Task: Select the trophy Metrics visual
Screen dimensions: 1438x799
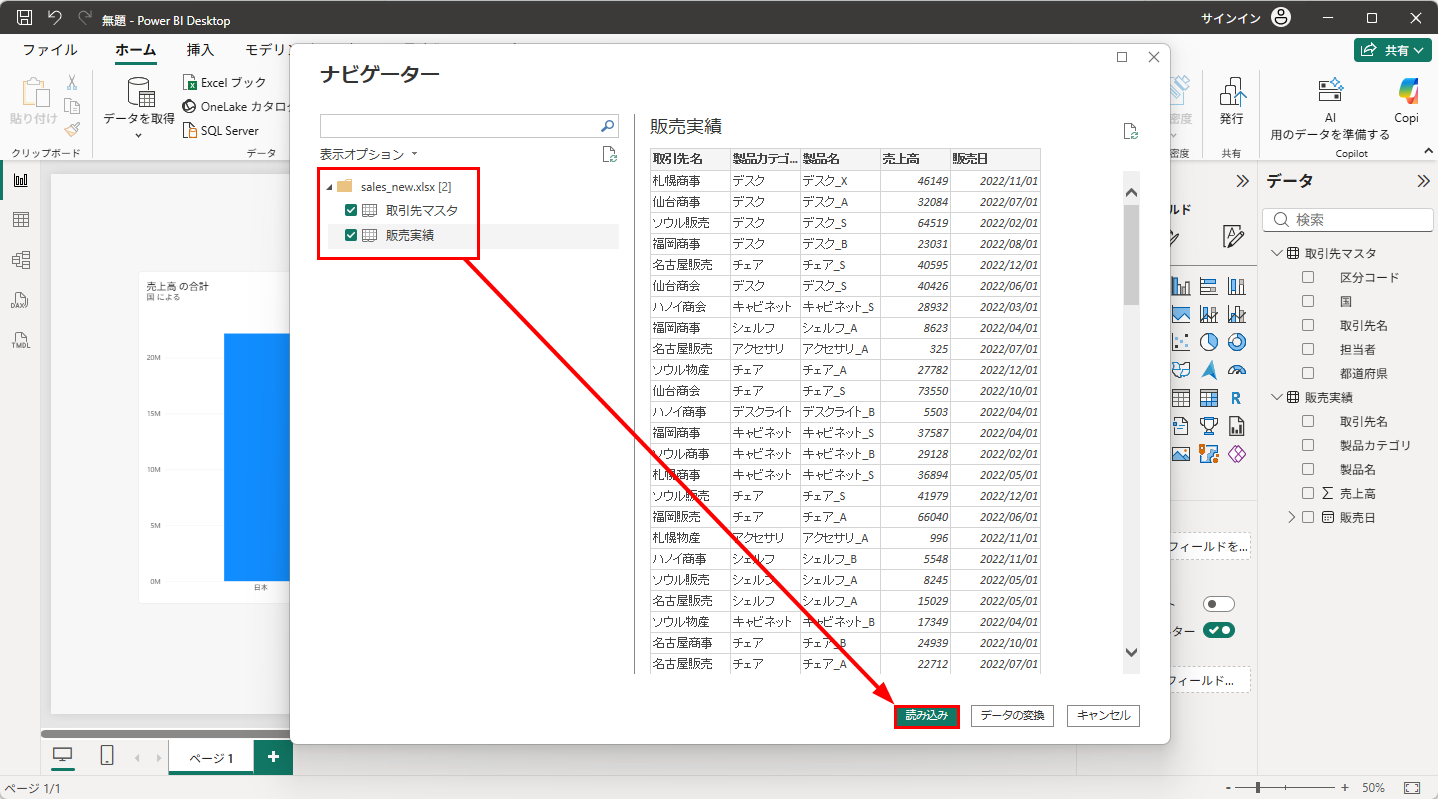Action: (1208, 426)
